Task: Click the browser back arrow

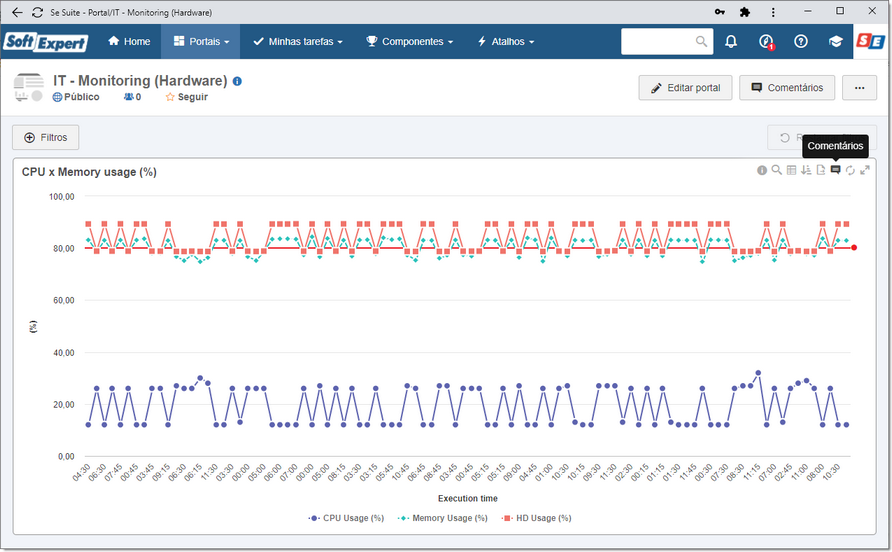Action: [18, 12]
